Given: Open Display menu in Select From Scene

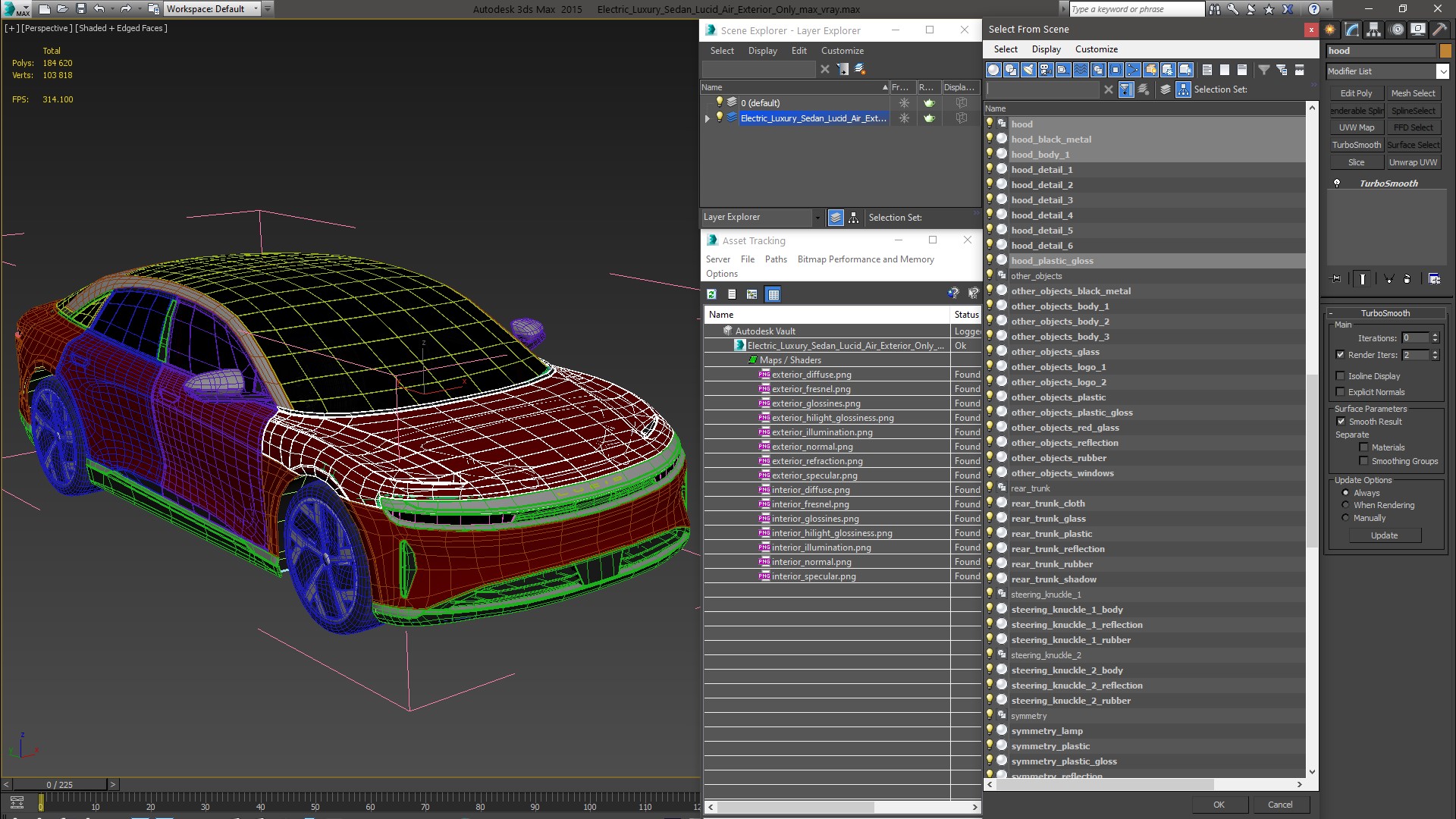Looking at the screenshot, I should pyautogui.click(x=1046, y=49).
